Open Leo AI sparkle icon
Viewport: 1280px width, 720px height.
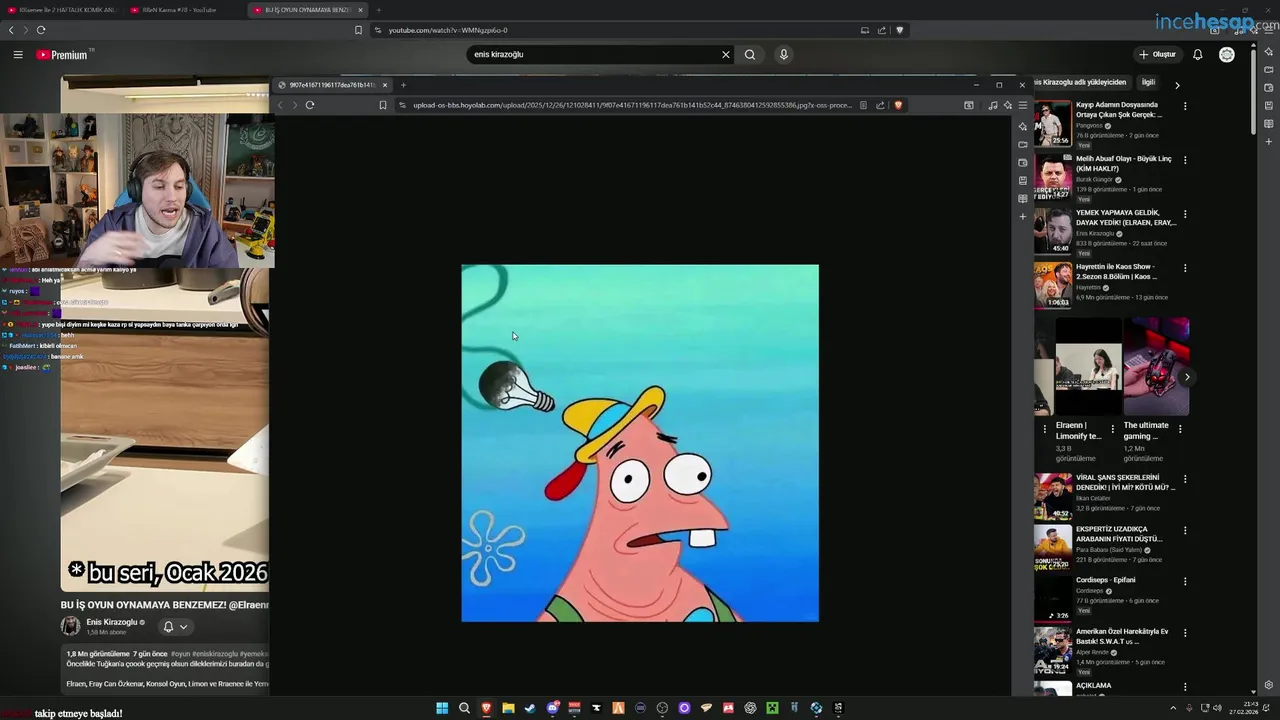pos(1007,105)
